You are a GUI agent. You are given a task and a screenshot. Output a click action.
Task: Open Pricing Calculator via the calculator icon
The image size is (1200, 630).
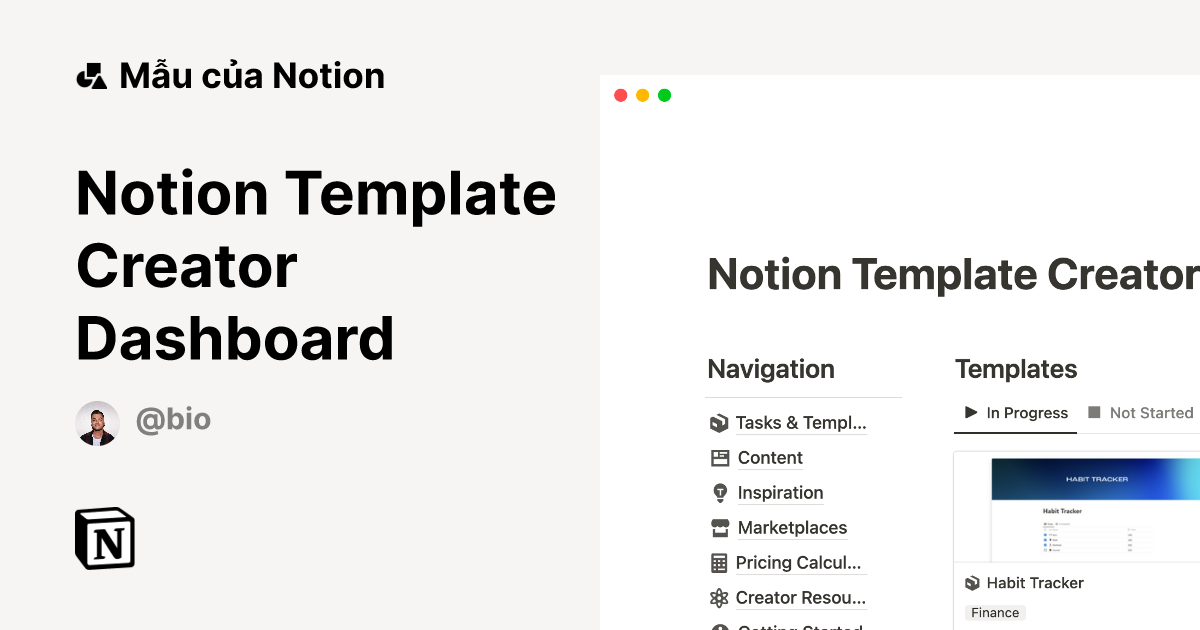point(718,563)
